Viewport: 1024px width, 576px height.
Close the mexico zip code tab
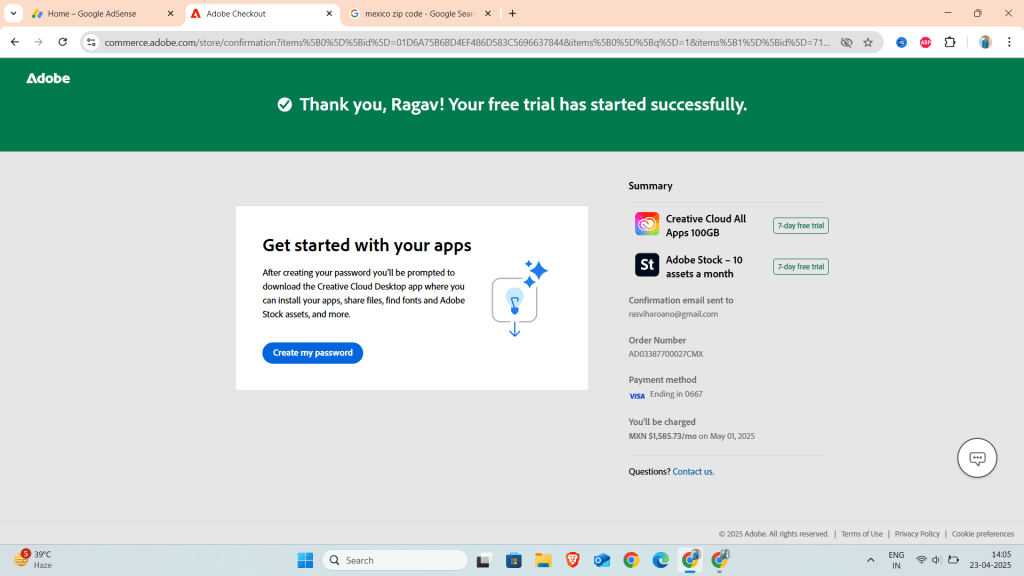click(x=488, y=14)
